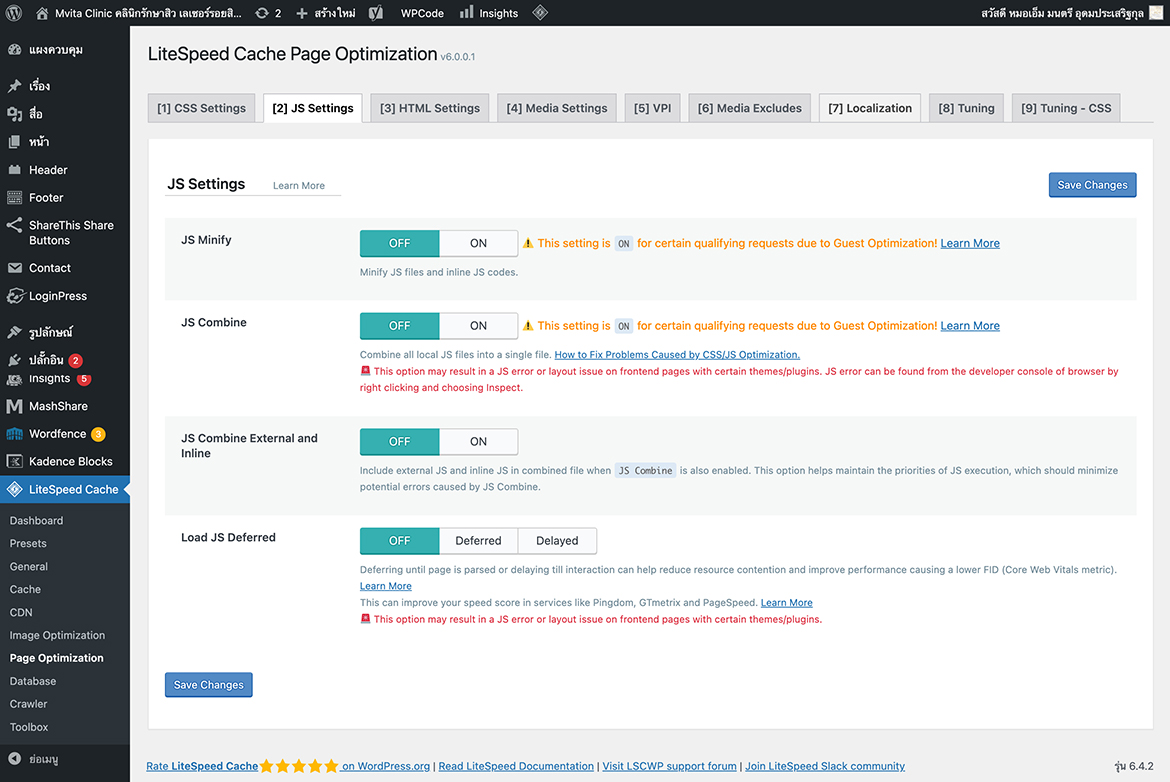The height and width of the screenshot is (782, 1170).
Task: Open the CDN submenu item
Action: click(21, 613)
